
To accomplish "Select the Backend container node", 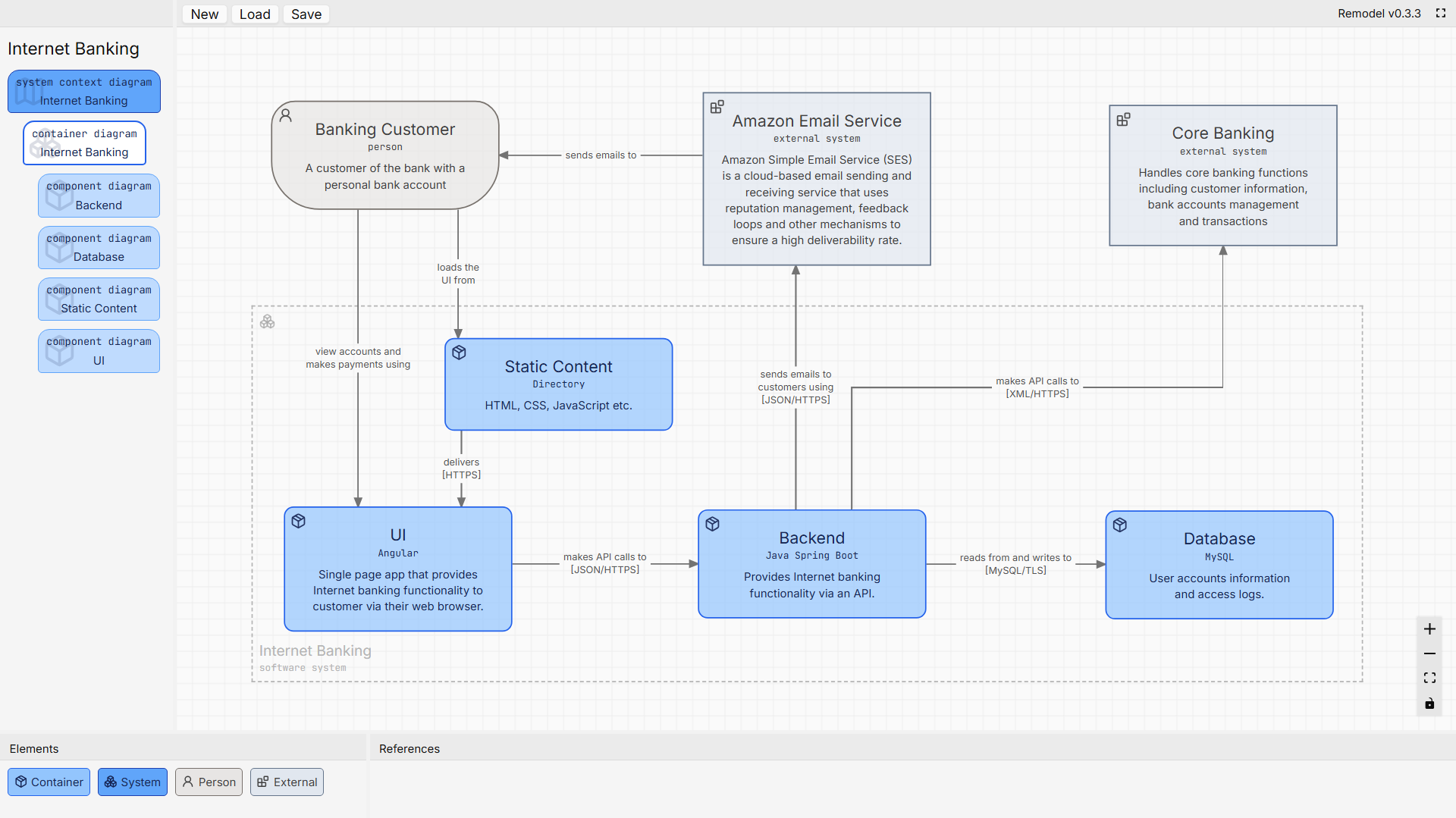I will pos(811,564).
